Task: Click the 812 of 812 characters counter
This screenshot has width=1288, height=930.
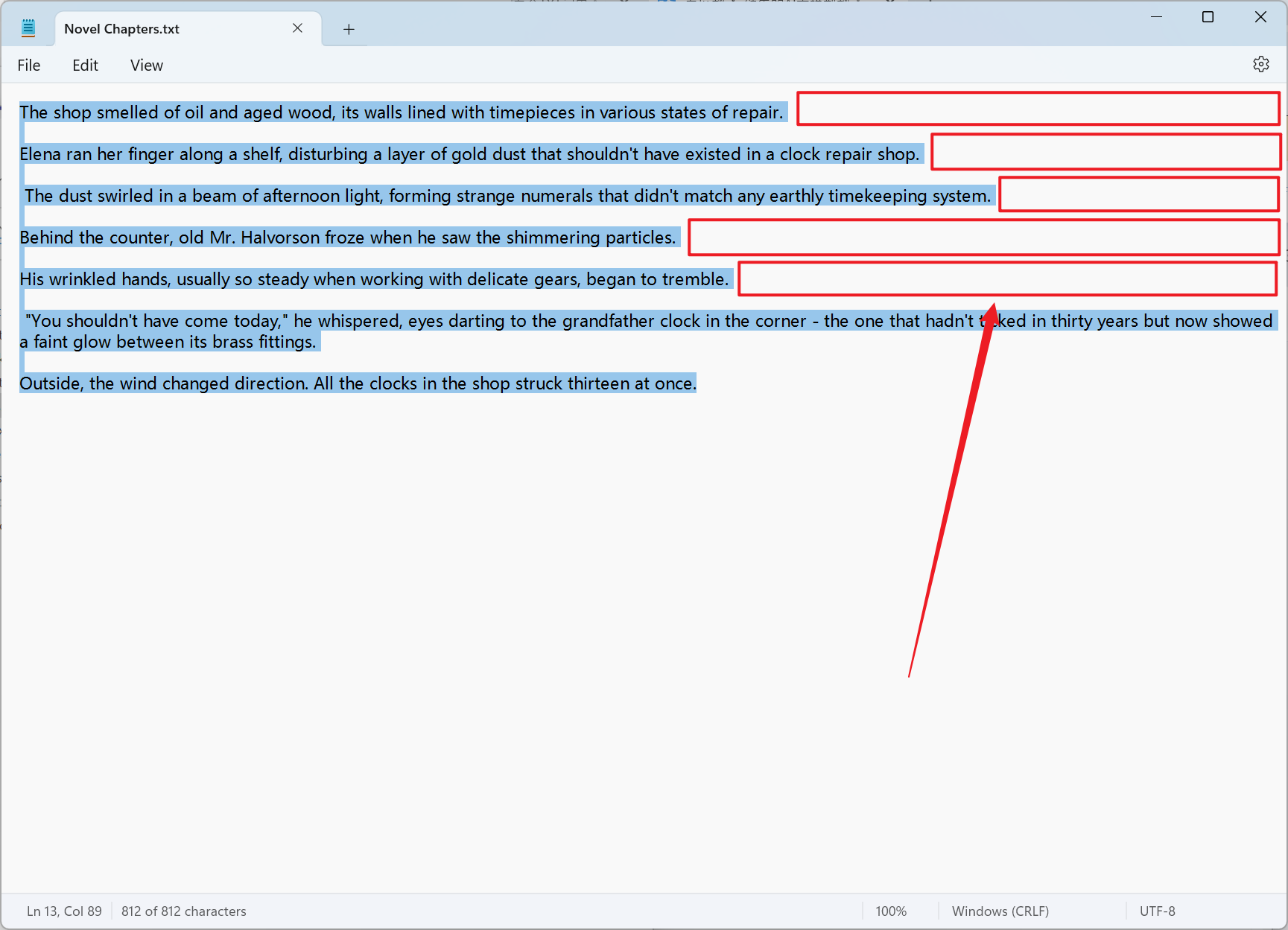Action: [183, 911]
